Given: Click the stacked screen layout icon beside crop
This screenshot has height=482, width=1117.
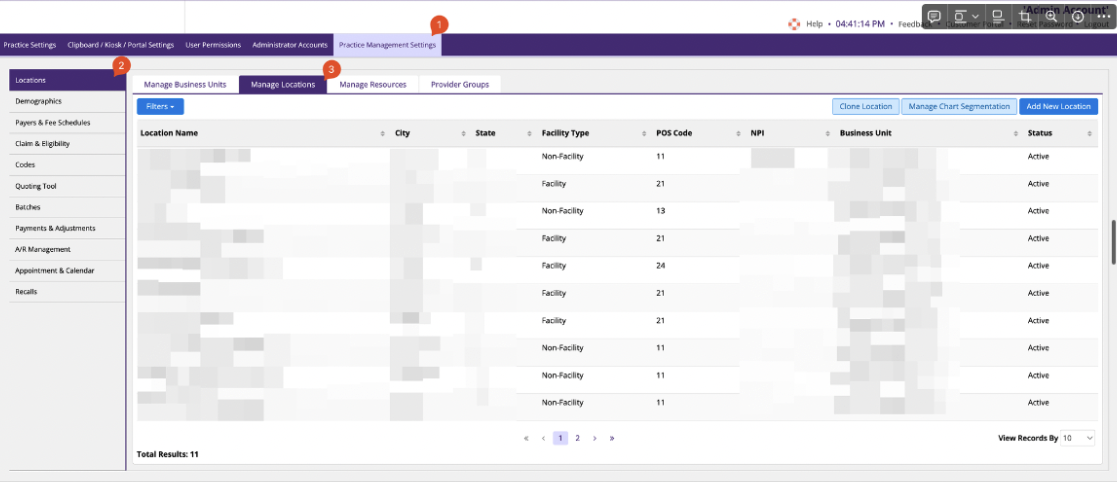Looking at the screenshot, I should pyautogui.click(x=998, y=16).
